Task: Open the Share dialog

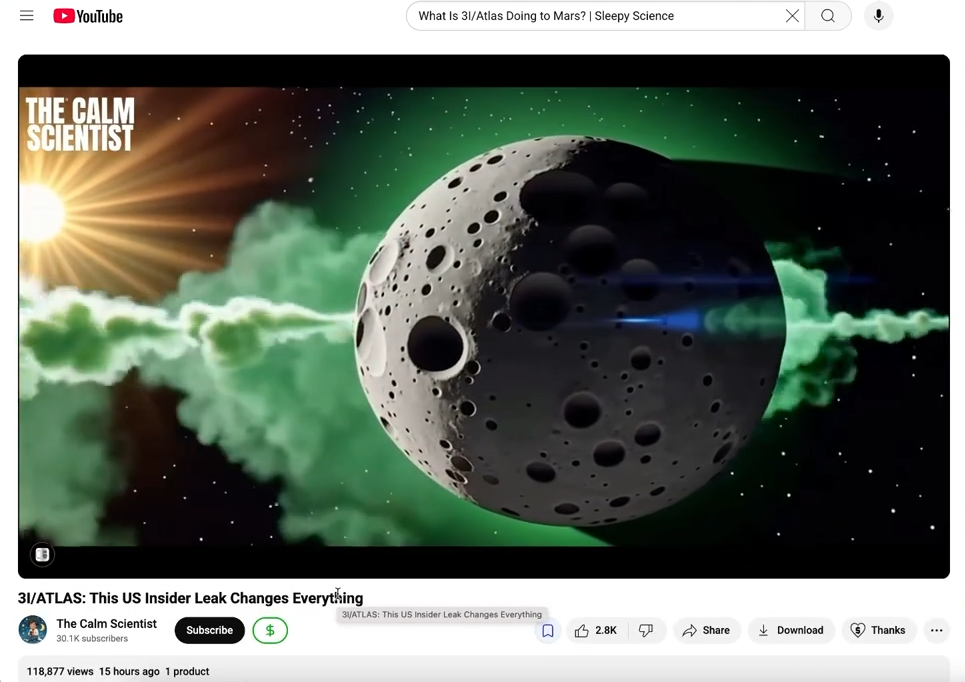Action: (x=706, y=631)
